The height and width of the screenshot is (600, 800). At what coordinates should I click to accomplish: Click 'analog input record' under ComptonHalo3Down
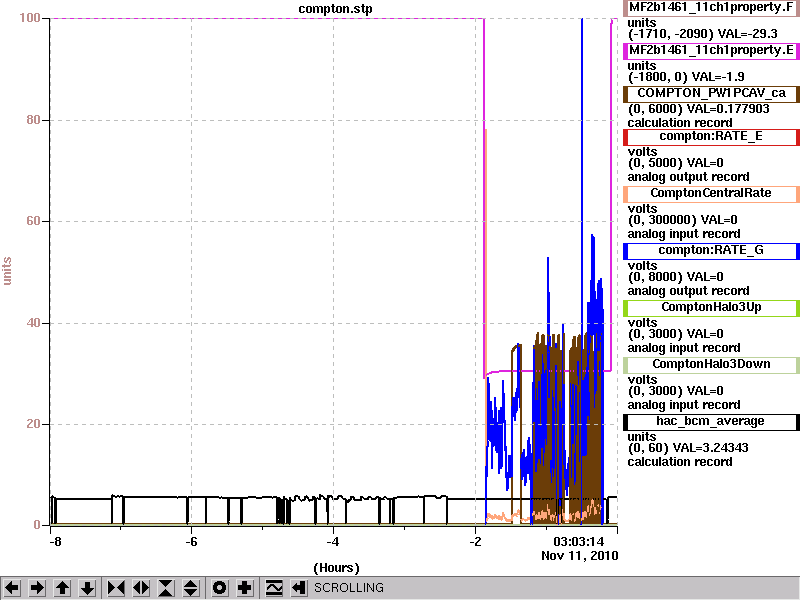click(x=684, y=405)
